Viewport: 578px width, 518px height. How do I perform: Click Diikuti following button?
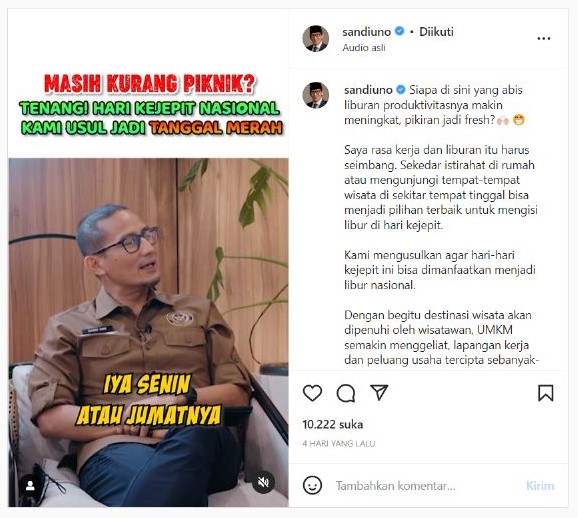pos(436,32)
